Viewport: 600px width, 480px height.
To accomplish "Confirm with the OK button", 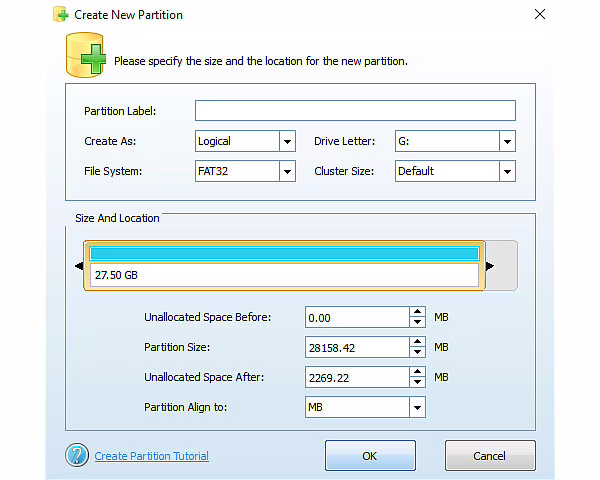I will pos(370,456).
